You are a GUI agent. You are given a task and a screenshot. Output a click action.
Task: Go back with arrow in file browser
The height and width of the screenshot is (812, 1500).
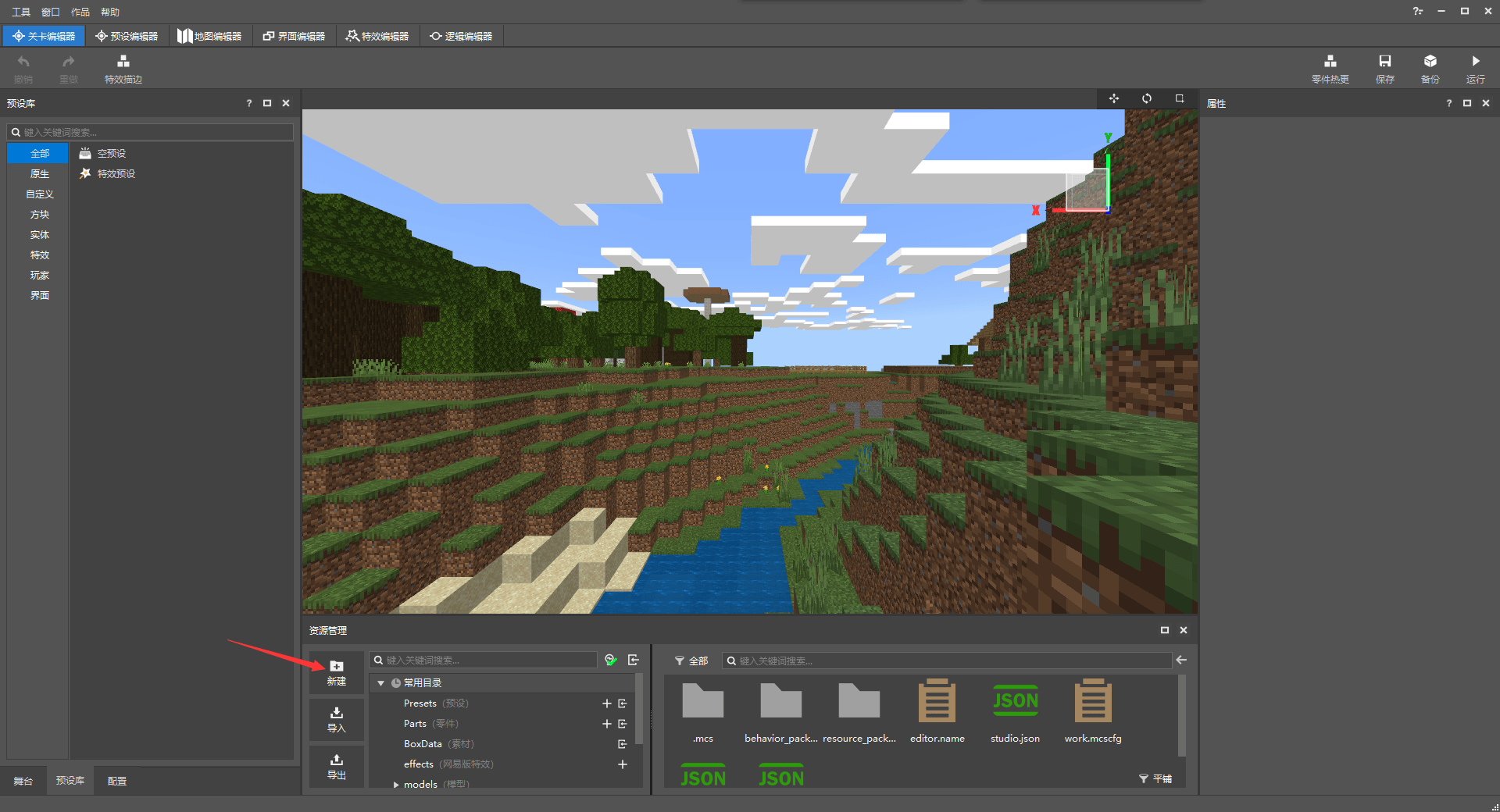coord(1181,660)
